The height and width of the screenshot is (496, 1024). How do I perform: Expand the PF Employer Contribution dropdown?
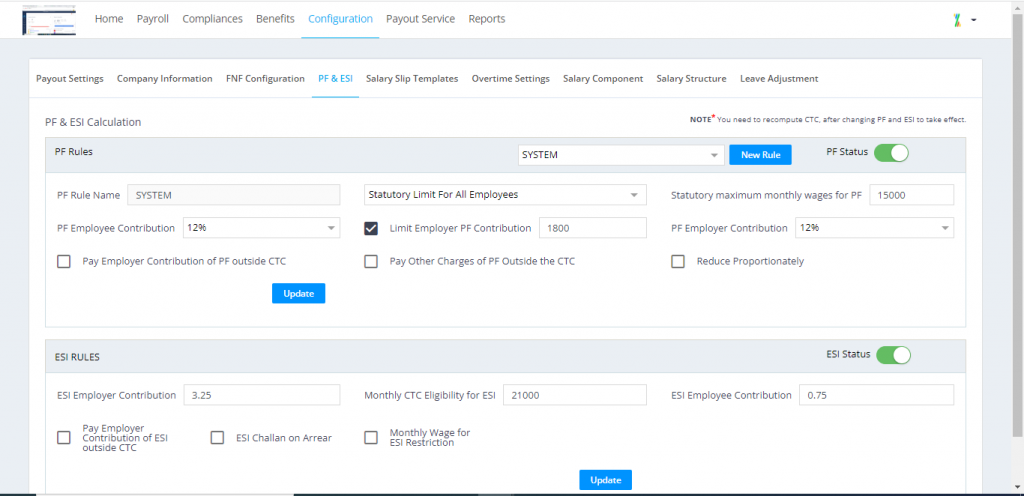click(874, 228)
